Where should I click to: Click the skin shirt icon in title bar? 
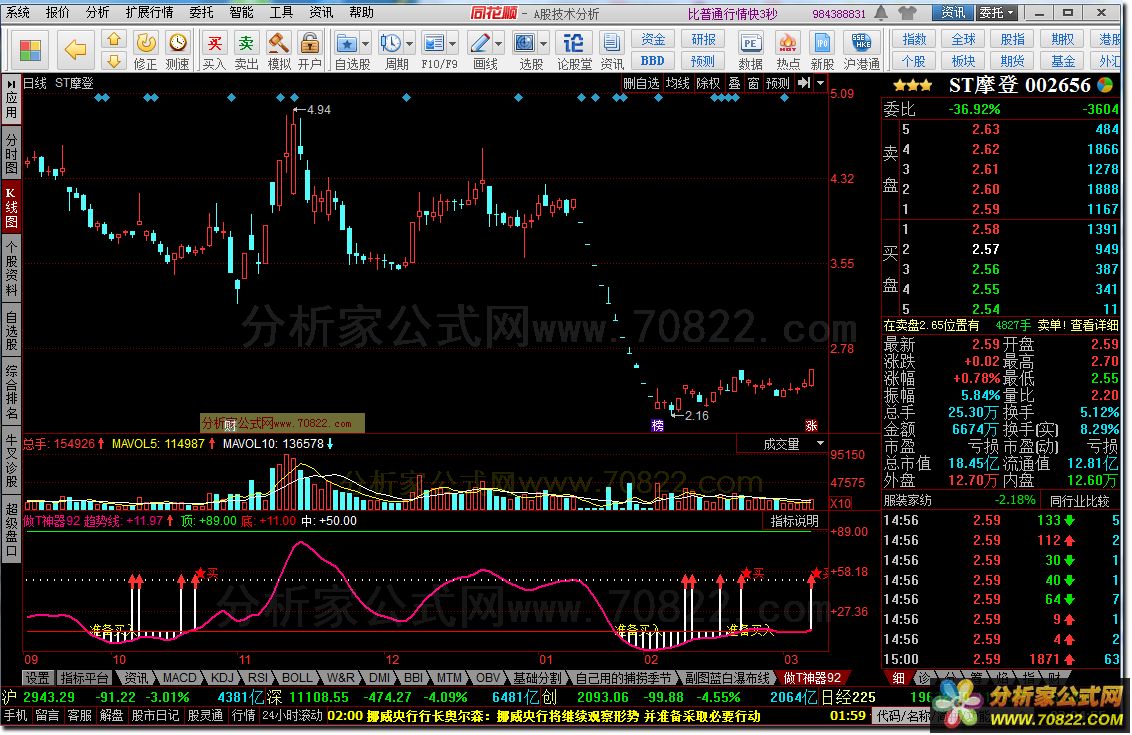pos(907,13)
